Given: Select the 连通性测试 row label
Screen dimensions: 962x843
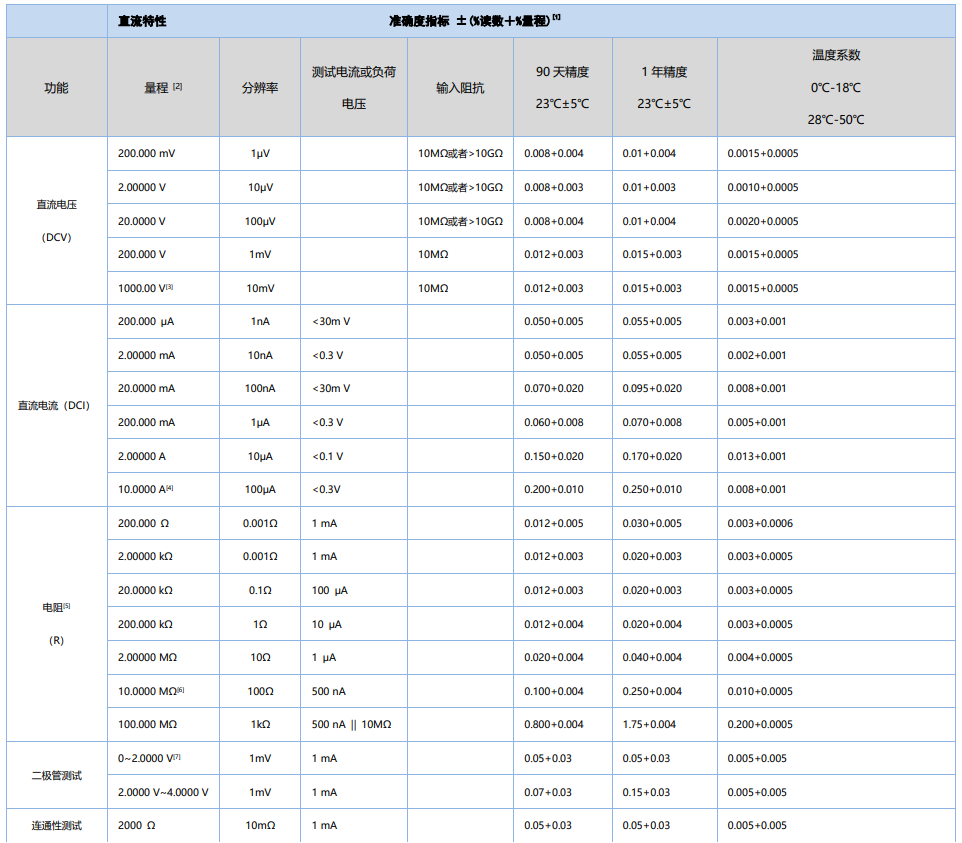Looking at the screenshot, I should tap(56, 826).
